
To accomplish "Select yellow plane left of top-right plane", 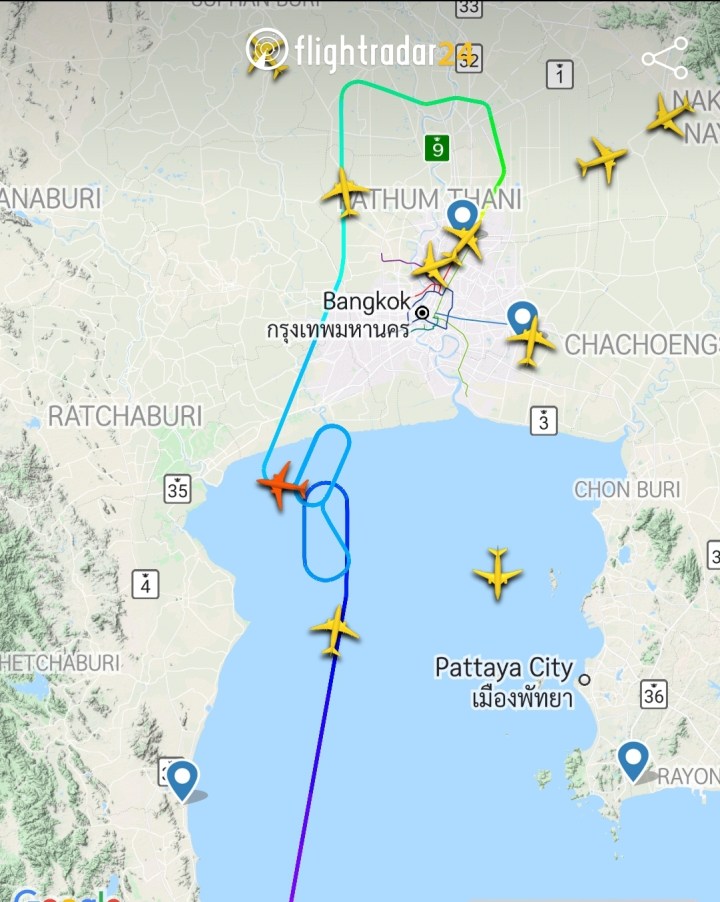I will 602,160.
